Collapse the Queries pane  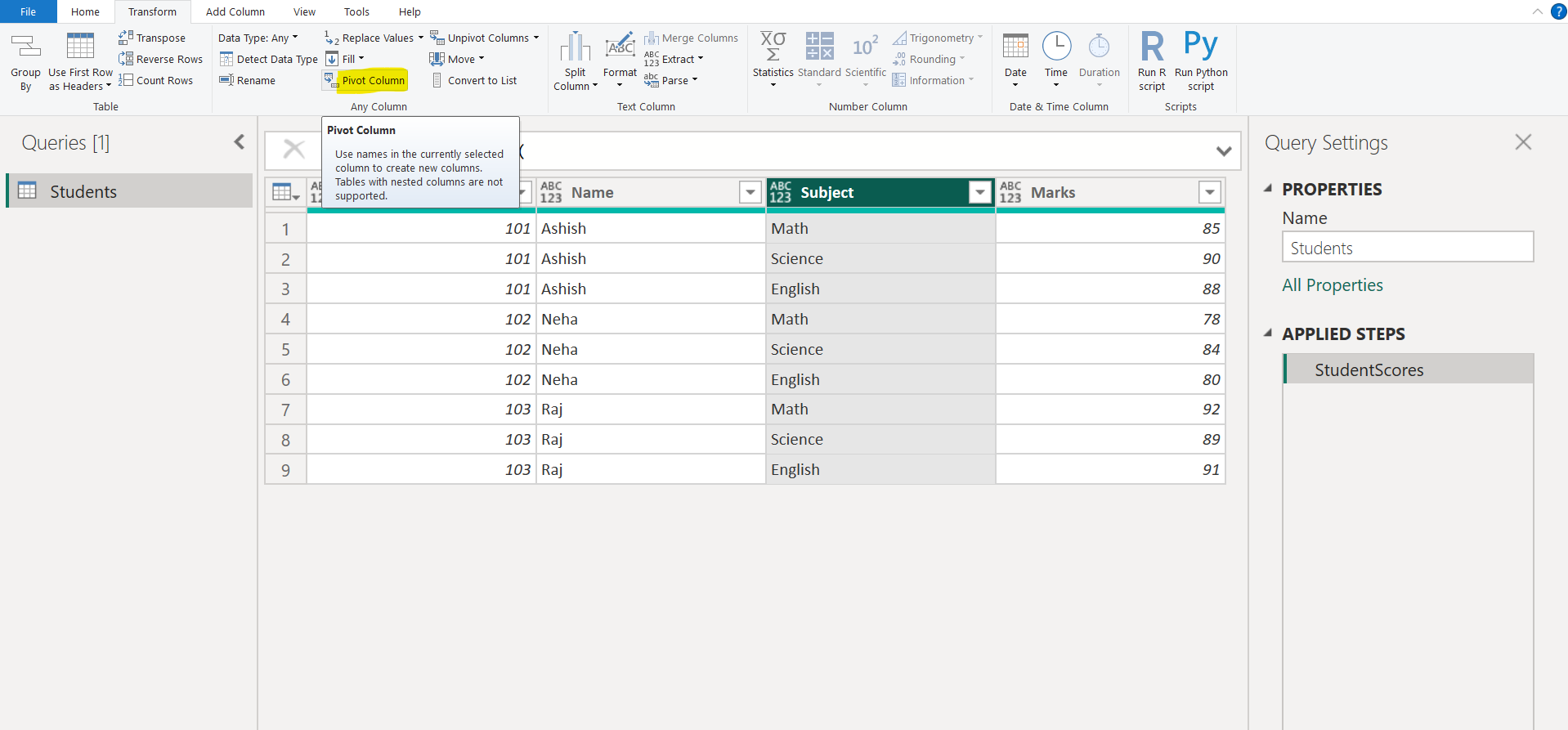tap(239, 142)
